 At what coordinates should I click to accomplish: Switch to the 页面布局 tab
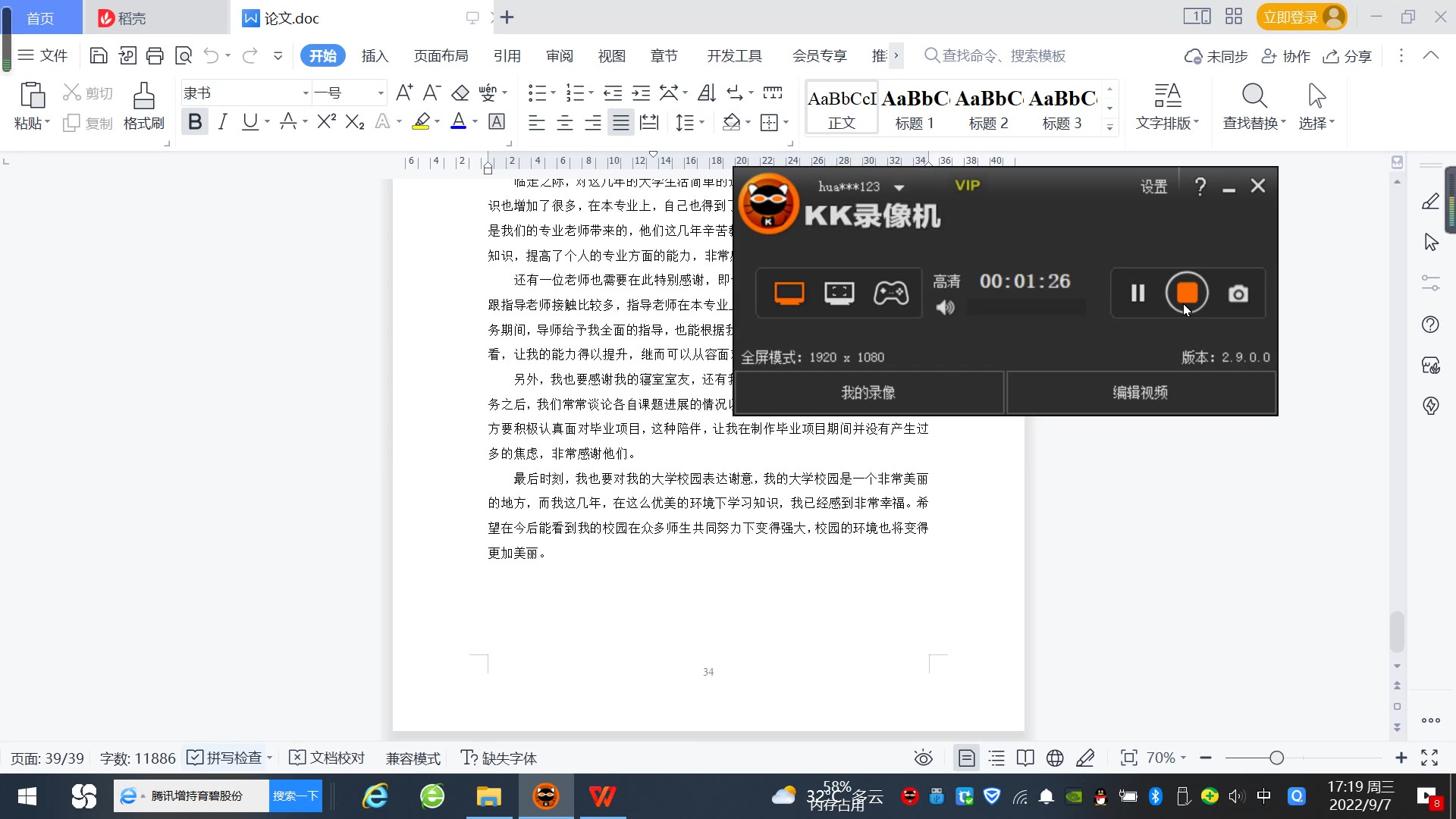[441, 56]
